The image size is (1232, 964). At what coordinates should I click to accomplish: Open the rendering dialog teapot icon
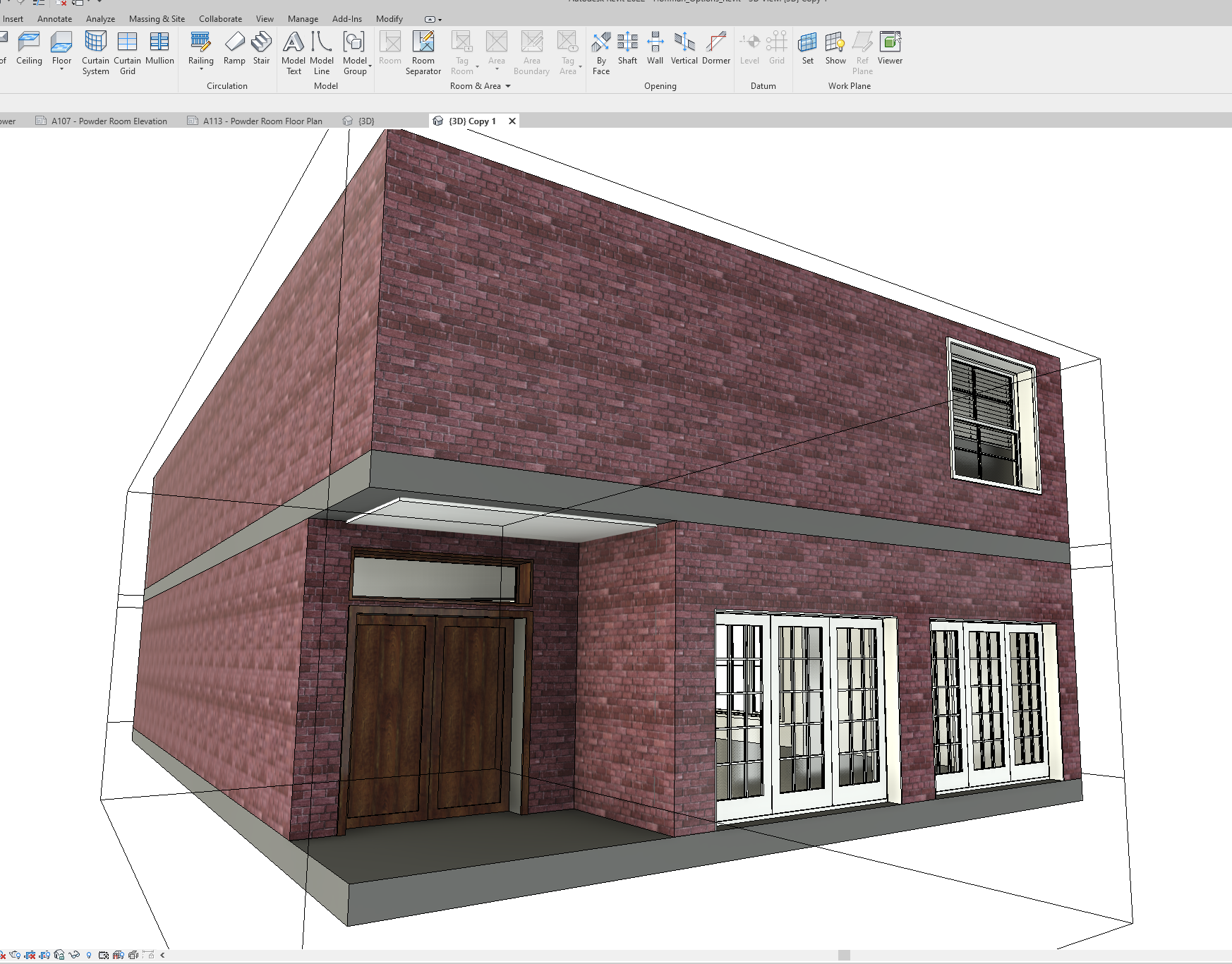15,955
